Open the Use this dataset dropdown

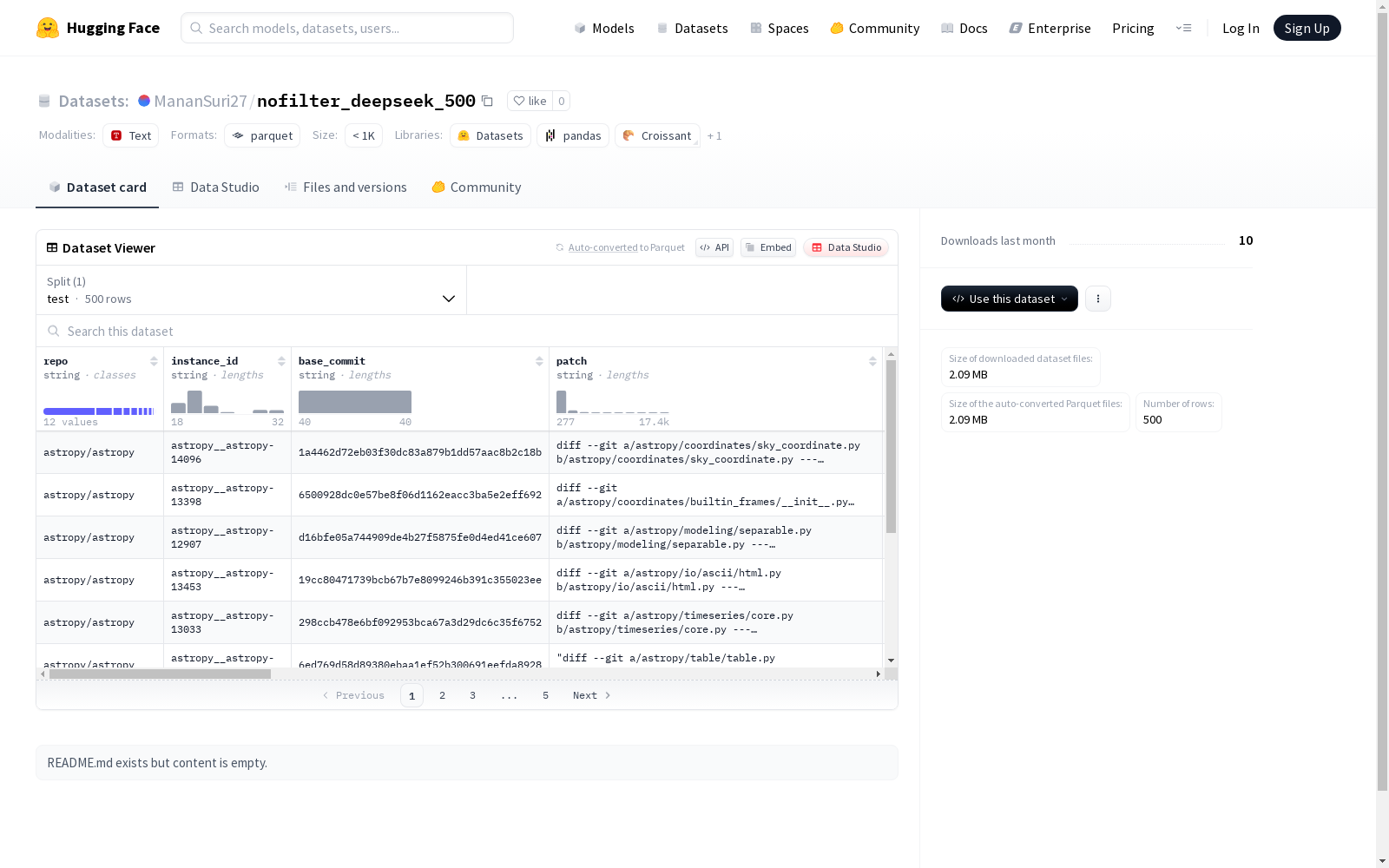[x=1010, y=299]
